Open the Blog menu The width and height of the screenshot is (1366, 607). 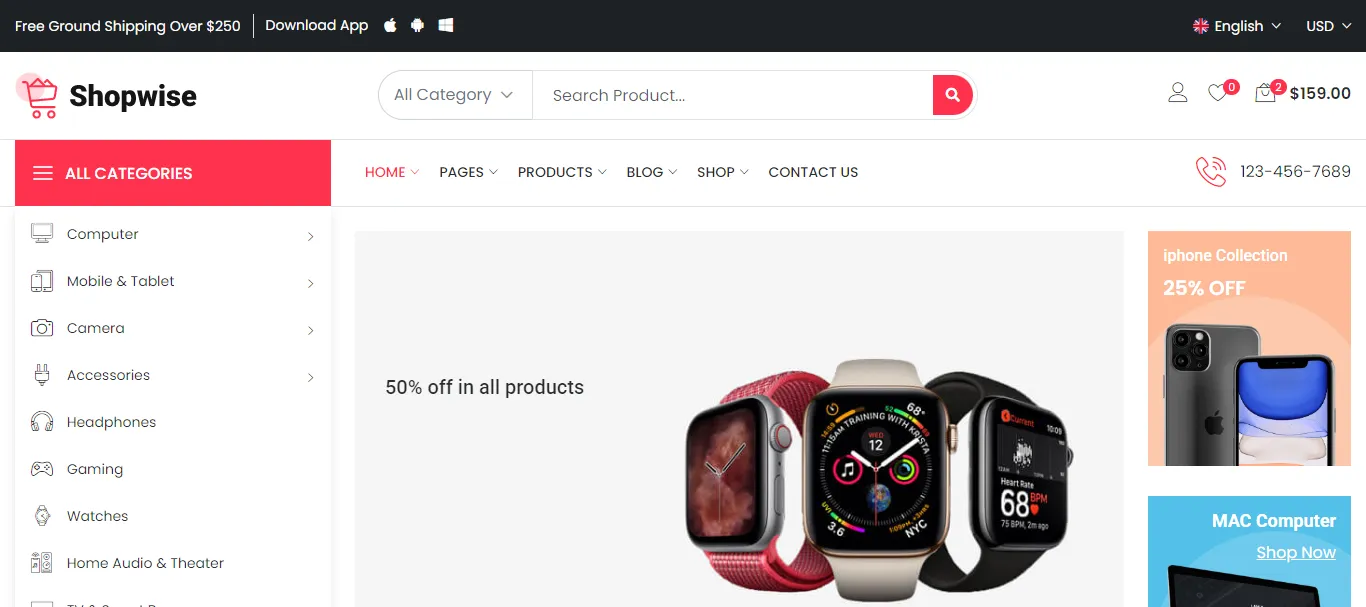[652, 172]
